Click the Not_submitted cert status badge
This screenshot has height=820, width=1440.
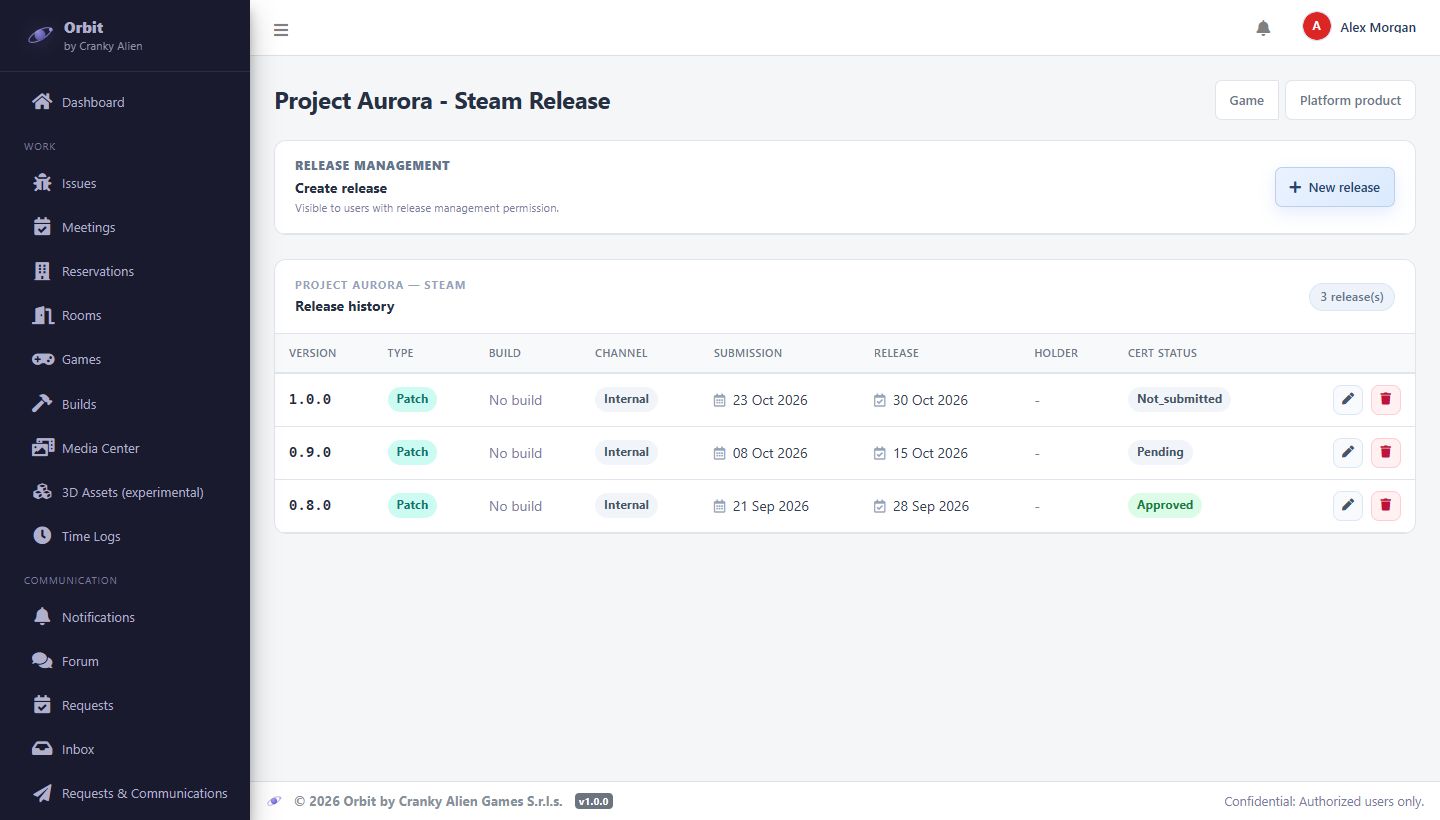point(1179,399)
